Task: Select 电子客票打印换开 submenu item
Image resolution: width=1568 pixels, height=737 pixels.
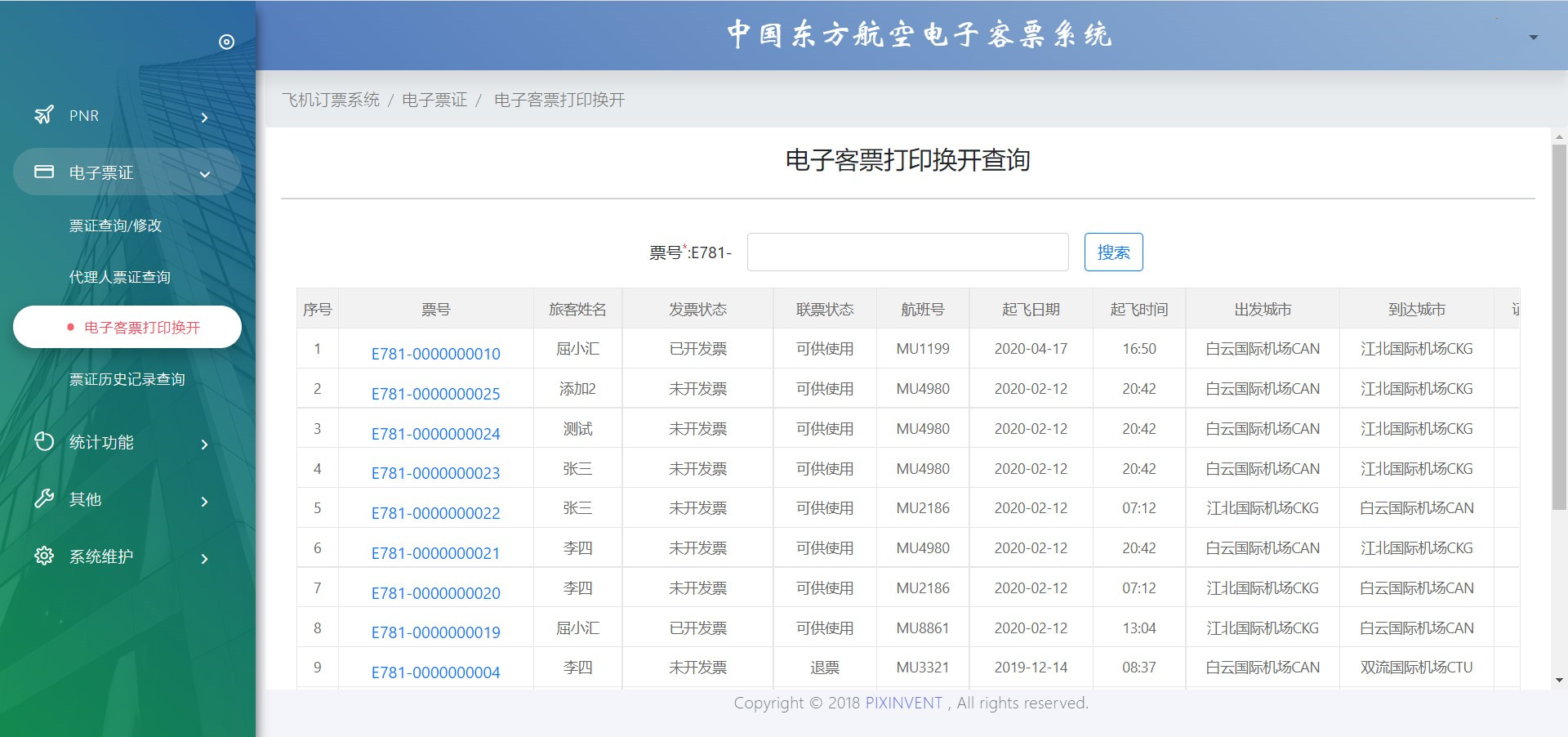Action: tap(127, 327)
